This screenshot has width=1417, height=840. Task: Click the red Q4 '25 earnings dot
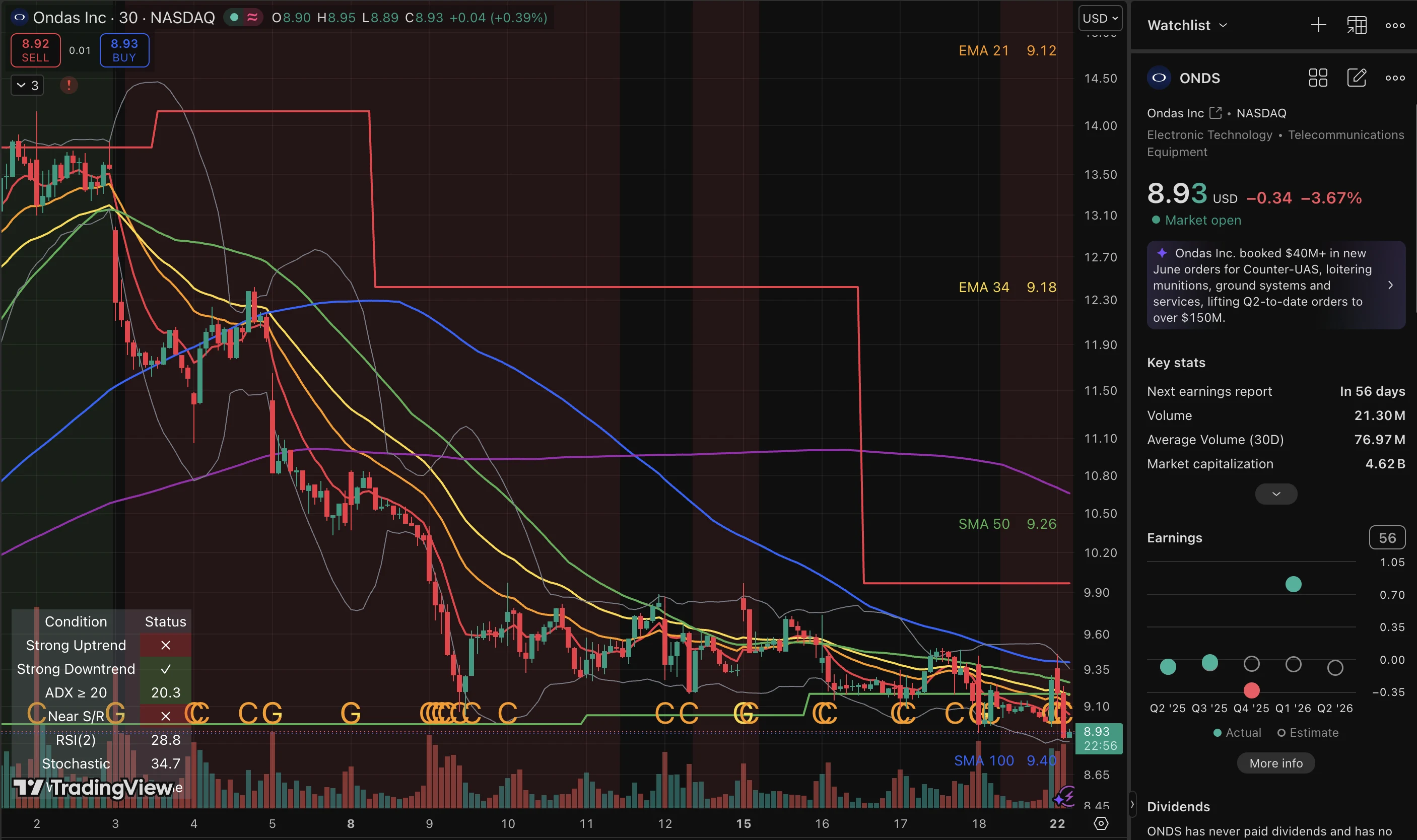coord(1251,690)
